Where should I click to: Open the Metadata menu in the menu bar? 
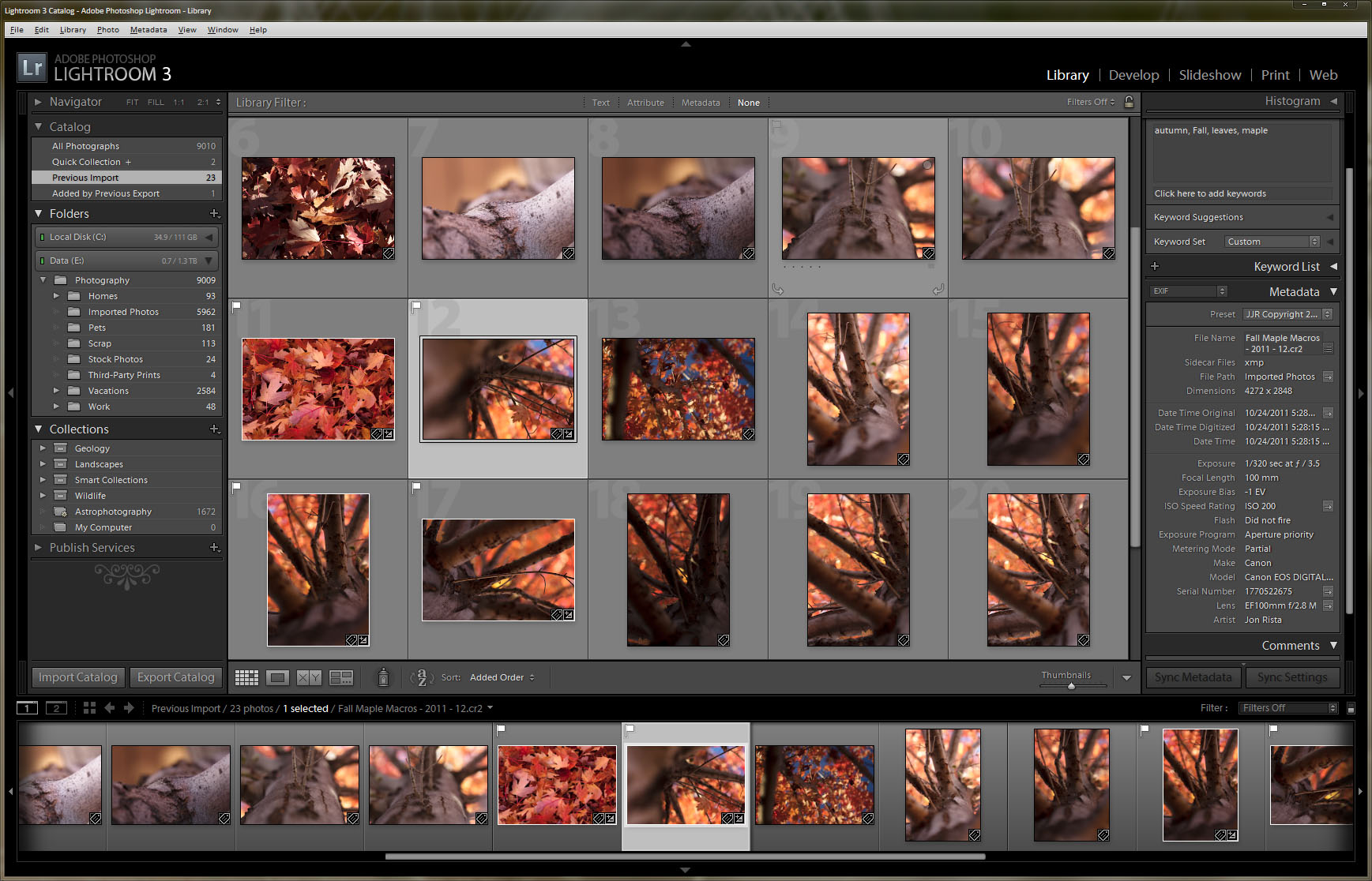pyautogui.click(x=148, y=30)
